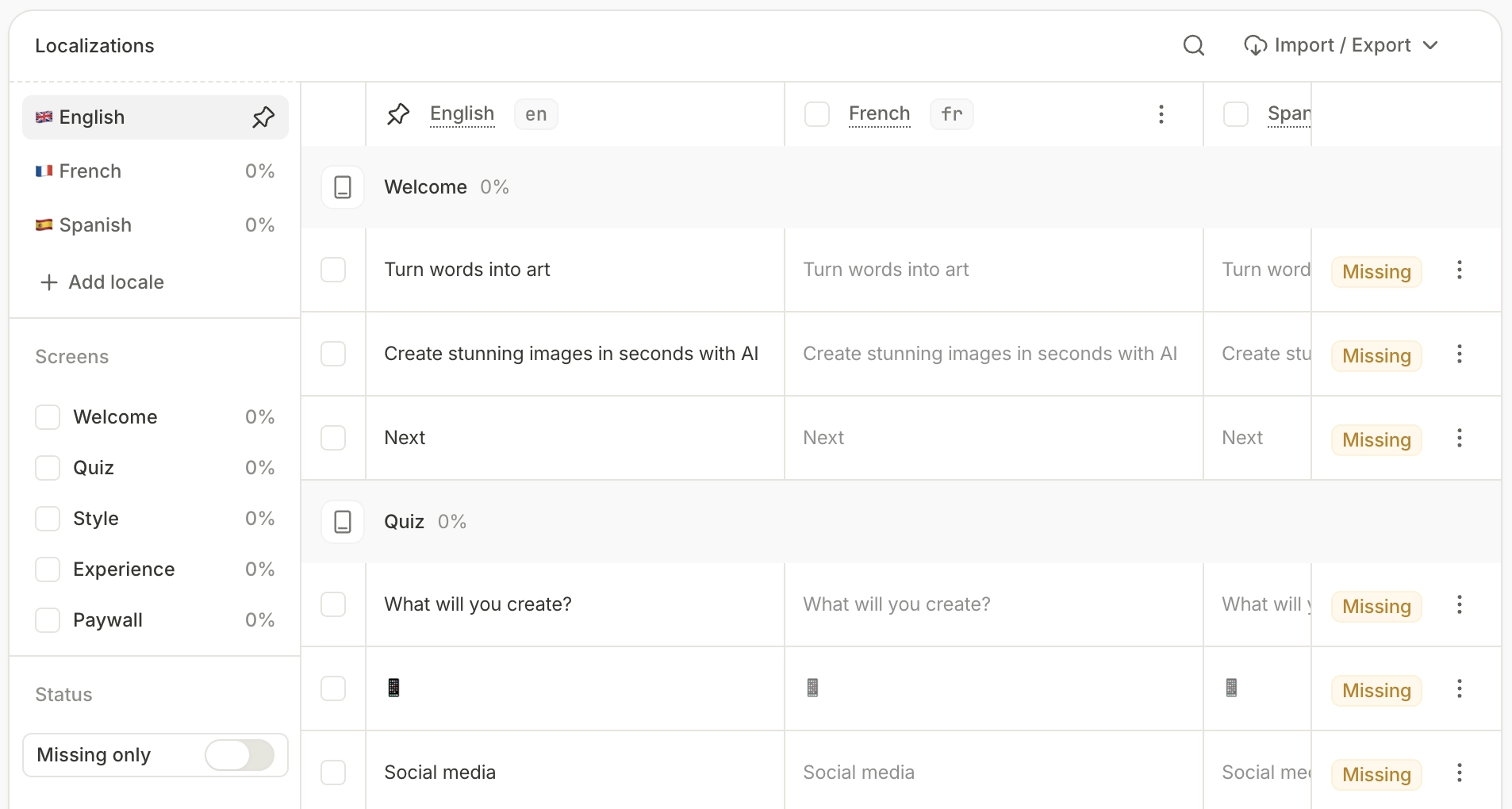Click Missing badge on What will you create row
Viewport: 1512px width, 809px height.
click(1376, 607)
